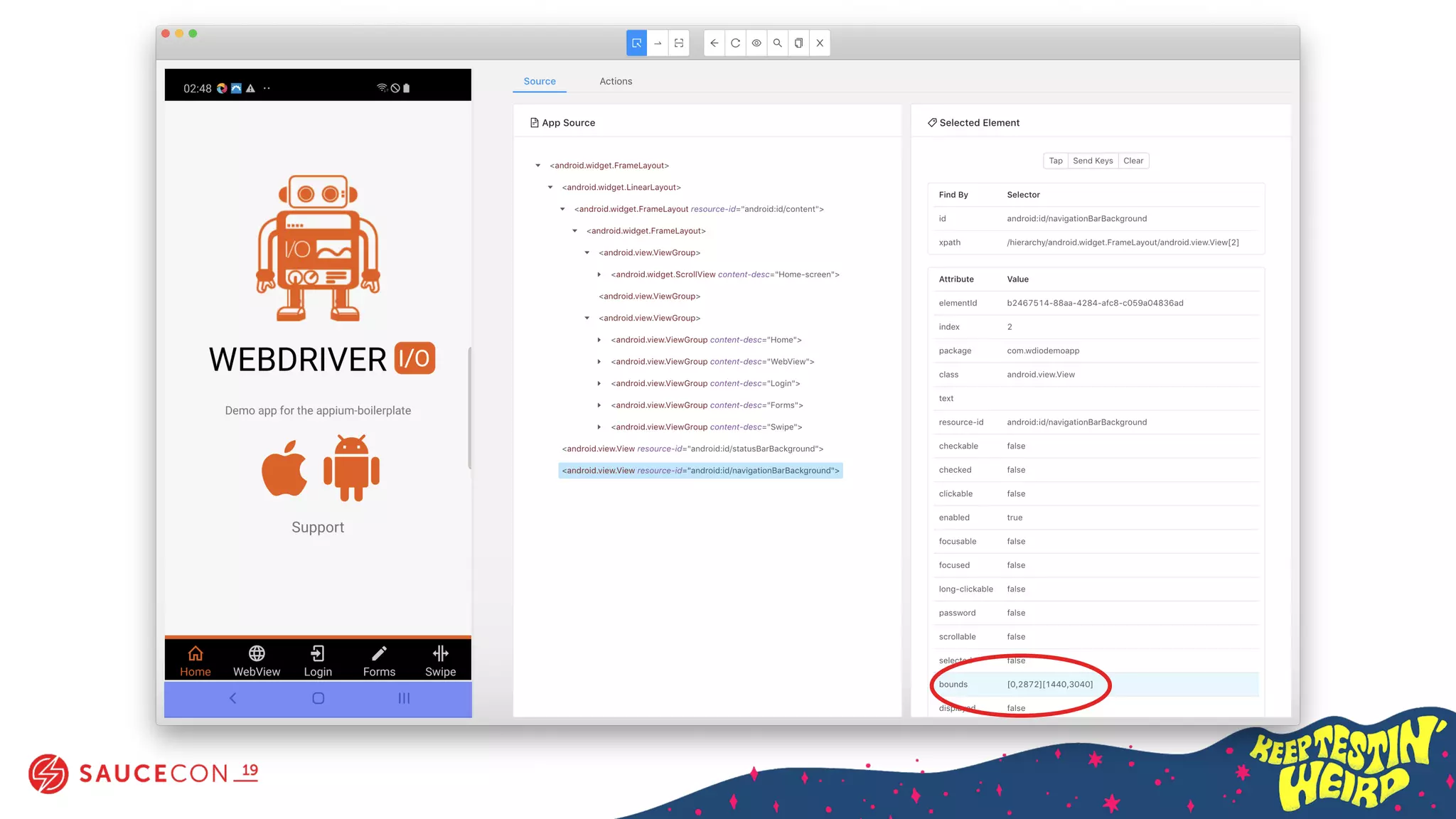Refresh source with the reload icon
The height and width of the screenshot is (819, 1456).
point(735,43)
